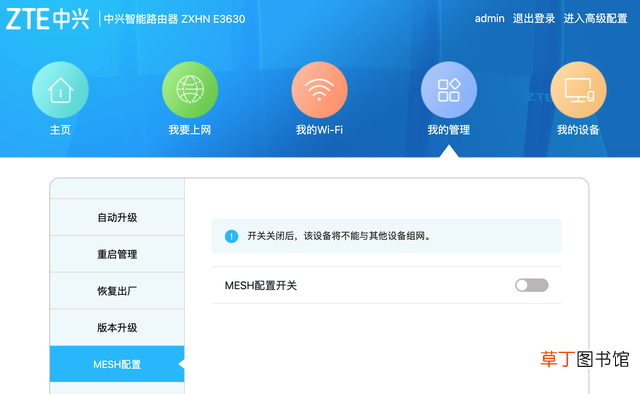640x394 pixels.
Task: Open the 我的Wi-Fi wireless icon
Action: point(320,90)
